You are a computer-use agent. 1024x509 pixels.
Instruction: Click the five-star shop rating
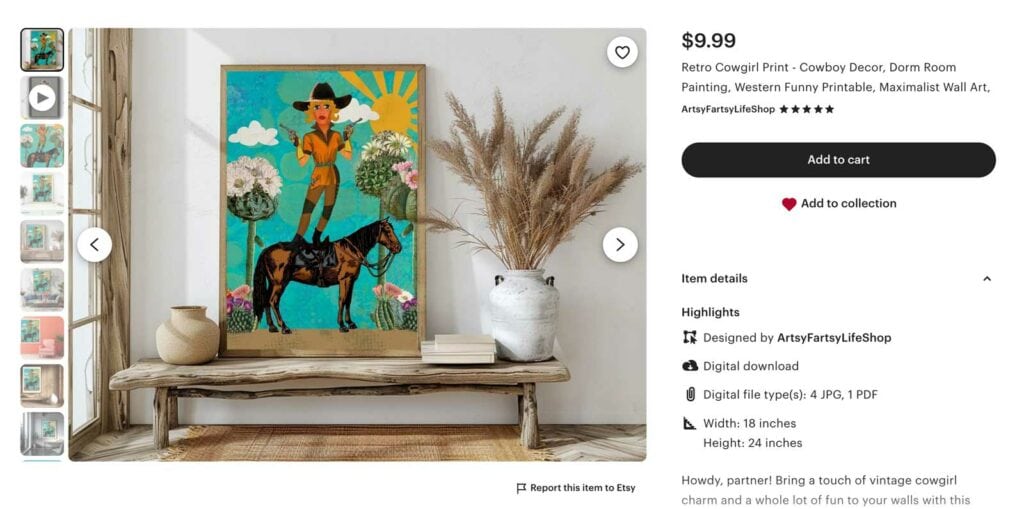click(807, 110)
